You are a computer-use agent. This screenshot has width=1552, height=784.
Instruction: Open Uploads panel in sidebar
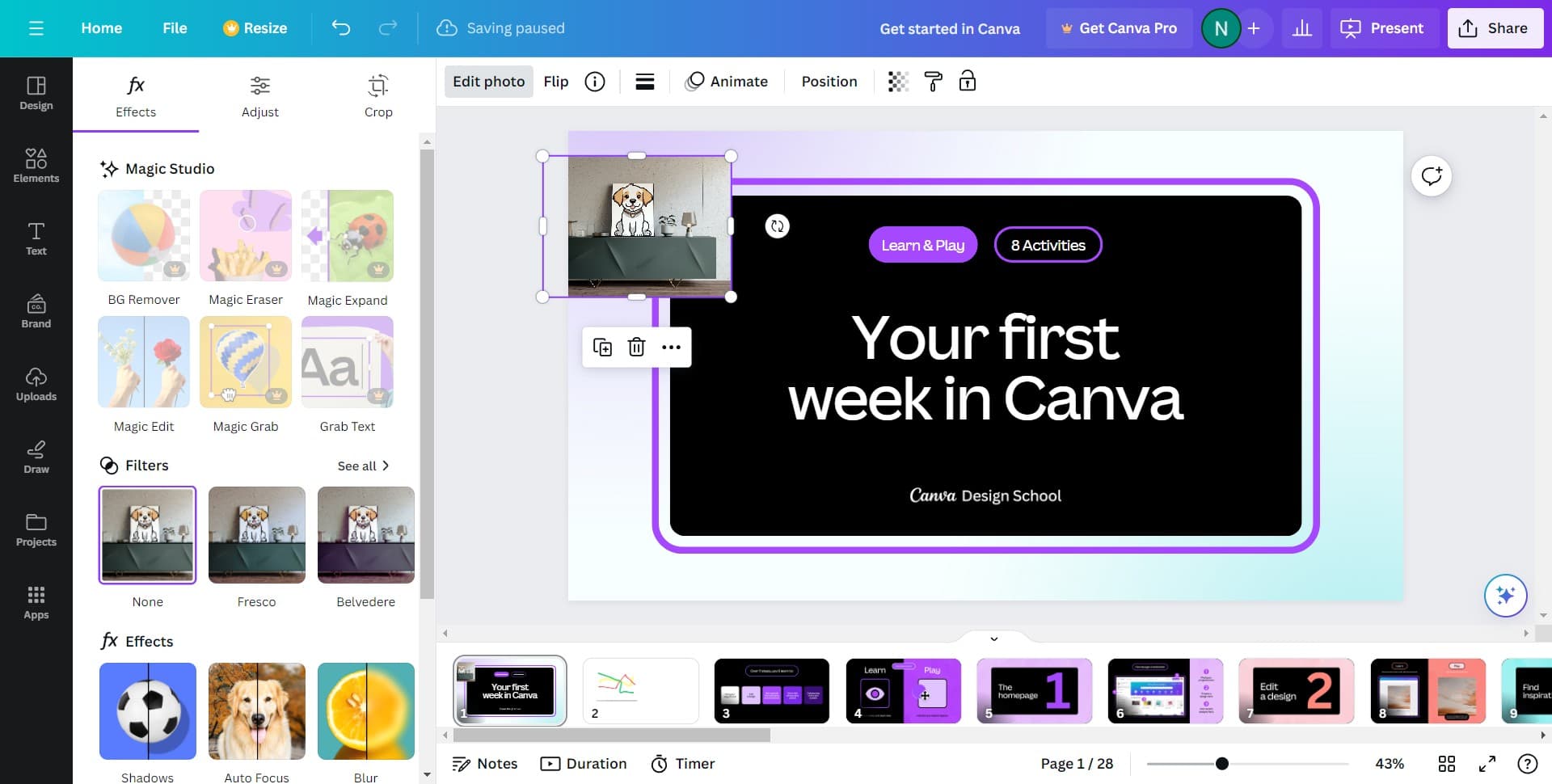(x=36, y=384)
